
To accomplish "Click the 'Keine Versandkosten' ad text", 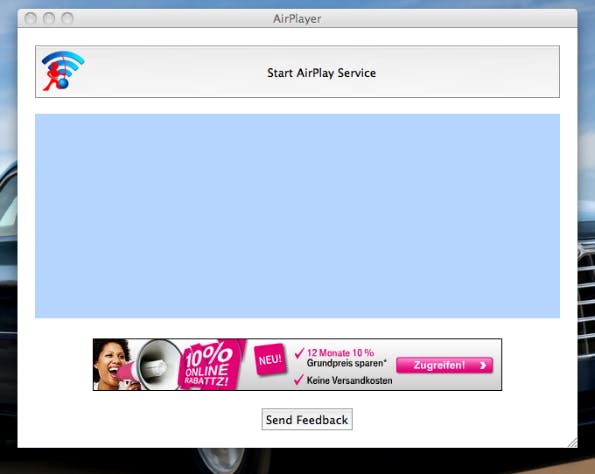I will (x=349, y=380).
